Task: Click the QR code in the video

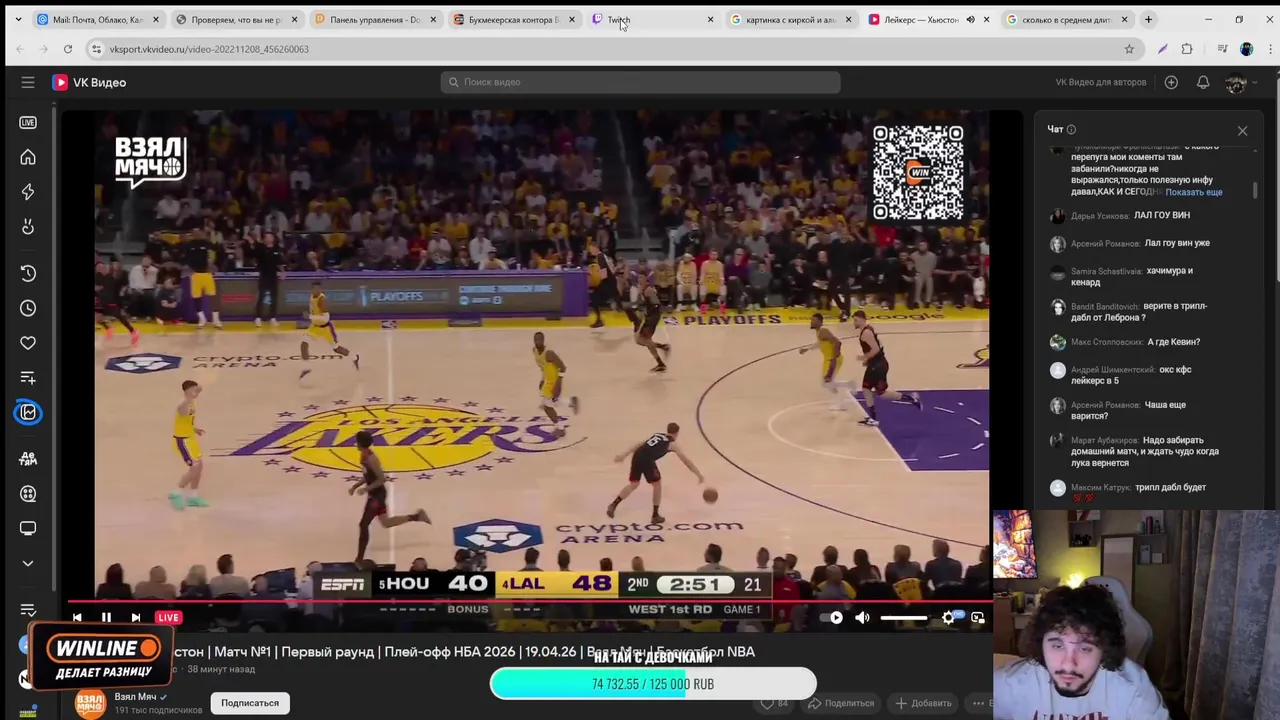Action: coord(918,172)
